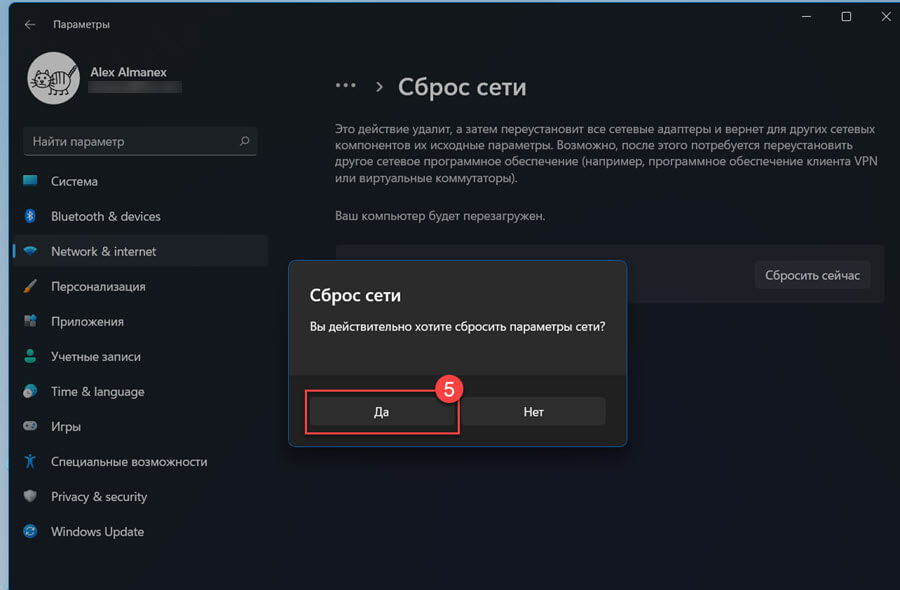Image resolution: width=900 pixels, height=590 pixels.
Task: Click the Персонализация paintbrush icon
Action: pyautogui.click(x=30, y=286)
